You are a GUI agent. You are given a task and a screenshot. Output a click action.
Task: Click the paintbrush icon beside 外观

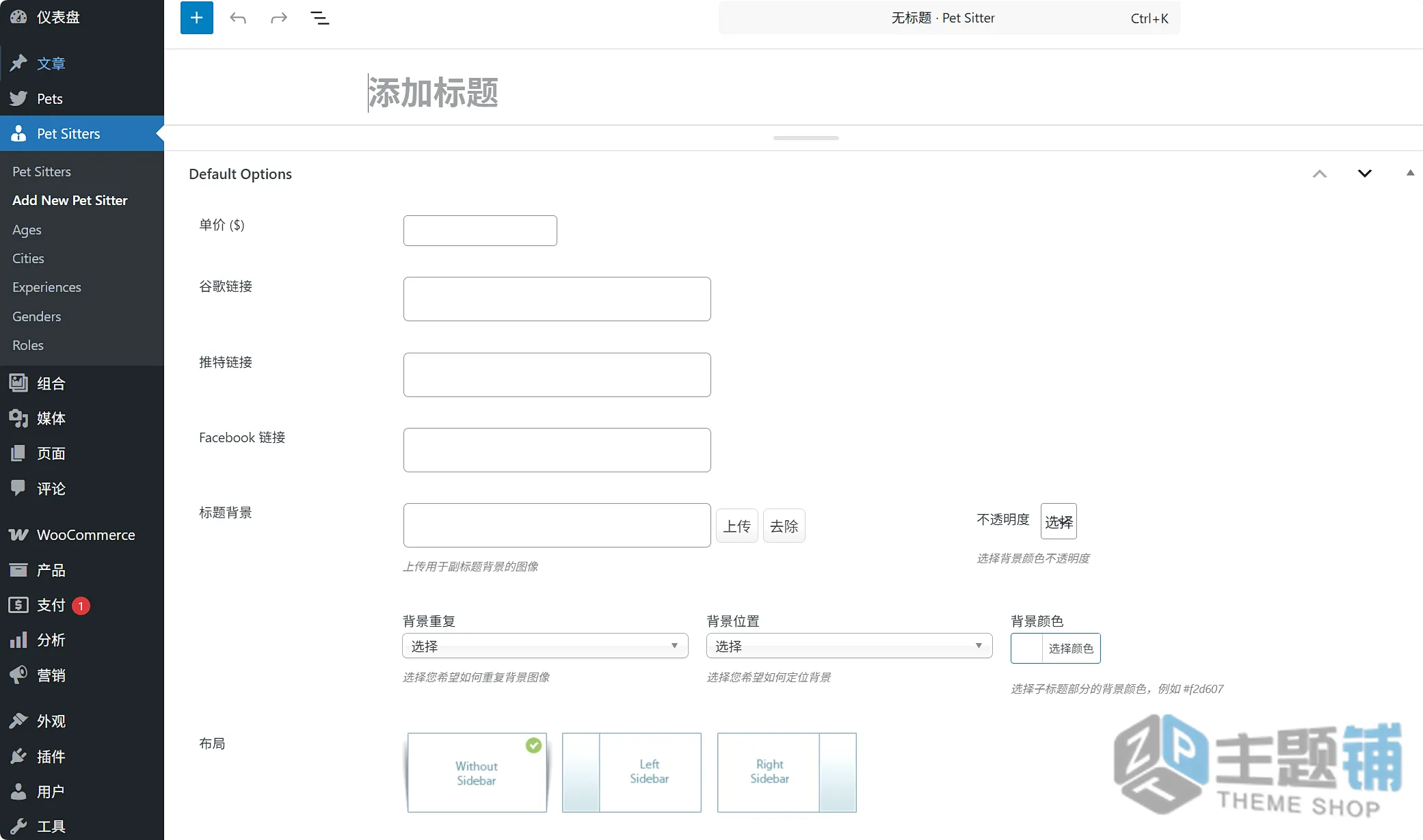click(x=18, y=721)
